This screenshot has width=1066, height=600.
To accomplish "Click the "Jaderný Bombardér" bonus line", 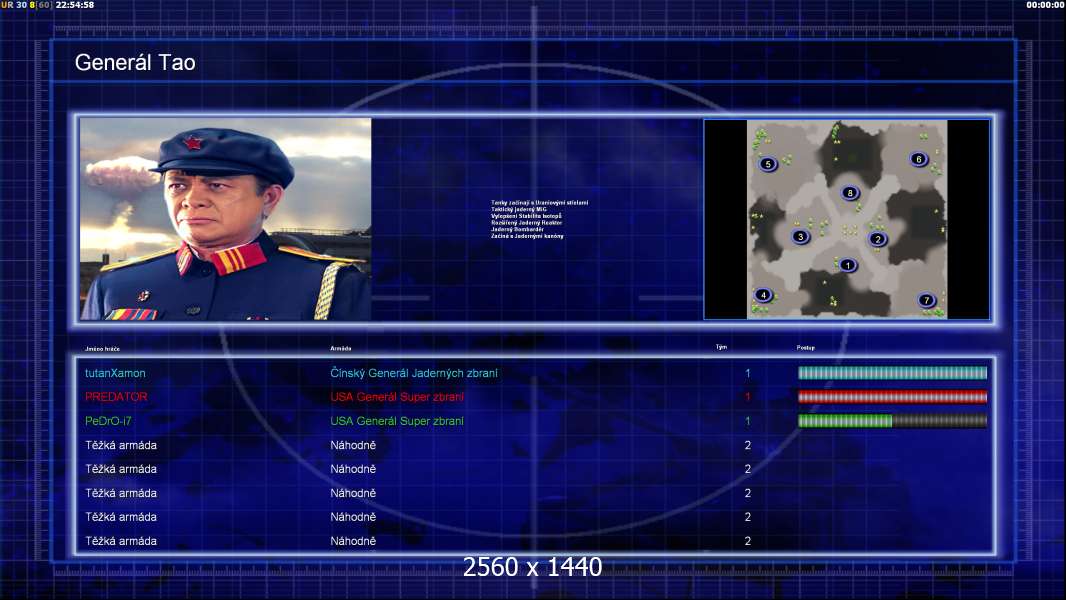I will [517, 230].
